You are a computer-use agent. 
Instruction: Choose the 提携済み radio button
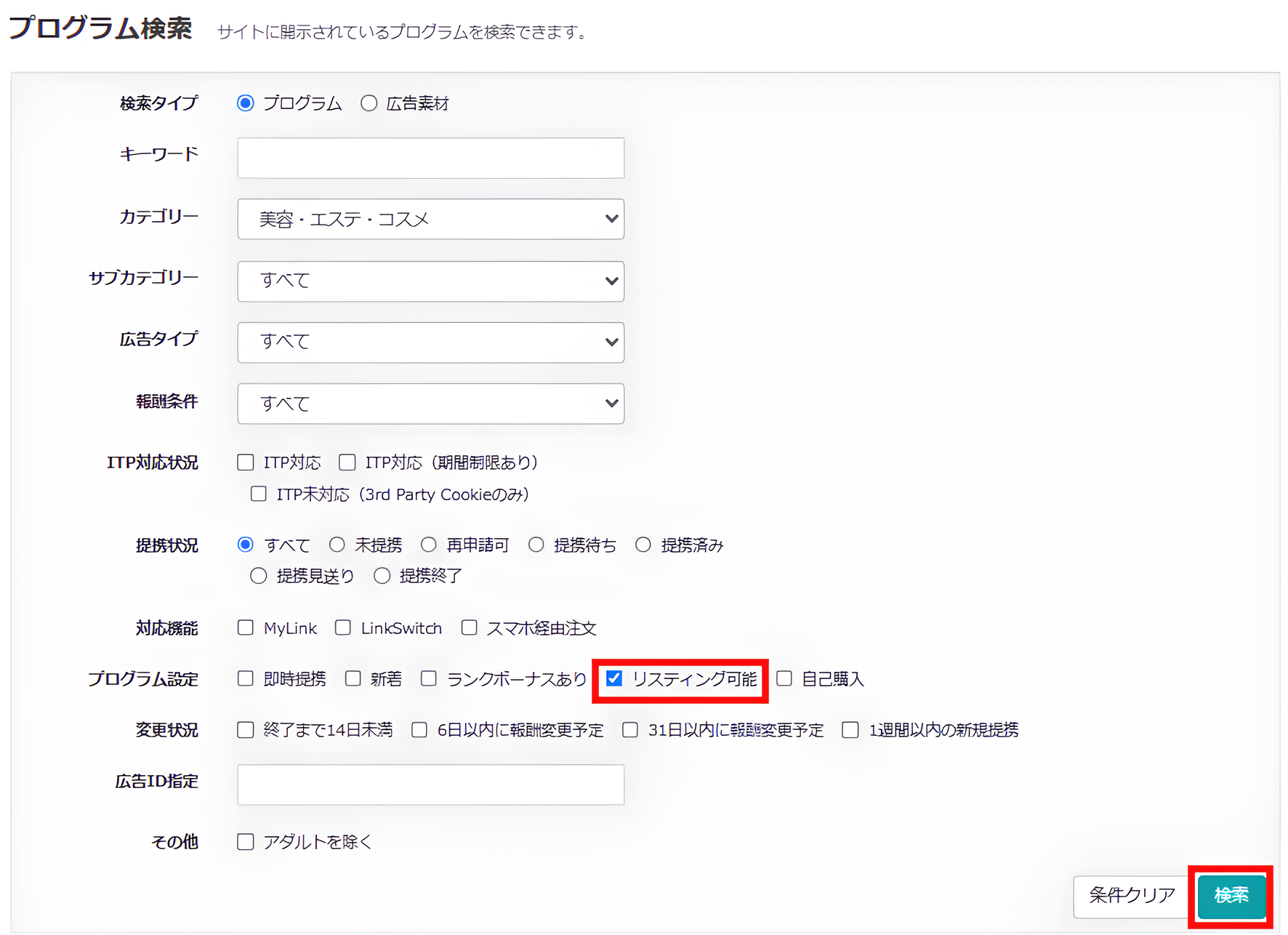[643, 544]
